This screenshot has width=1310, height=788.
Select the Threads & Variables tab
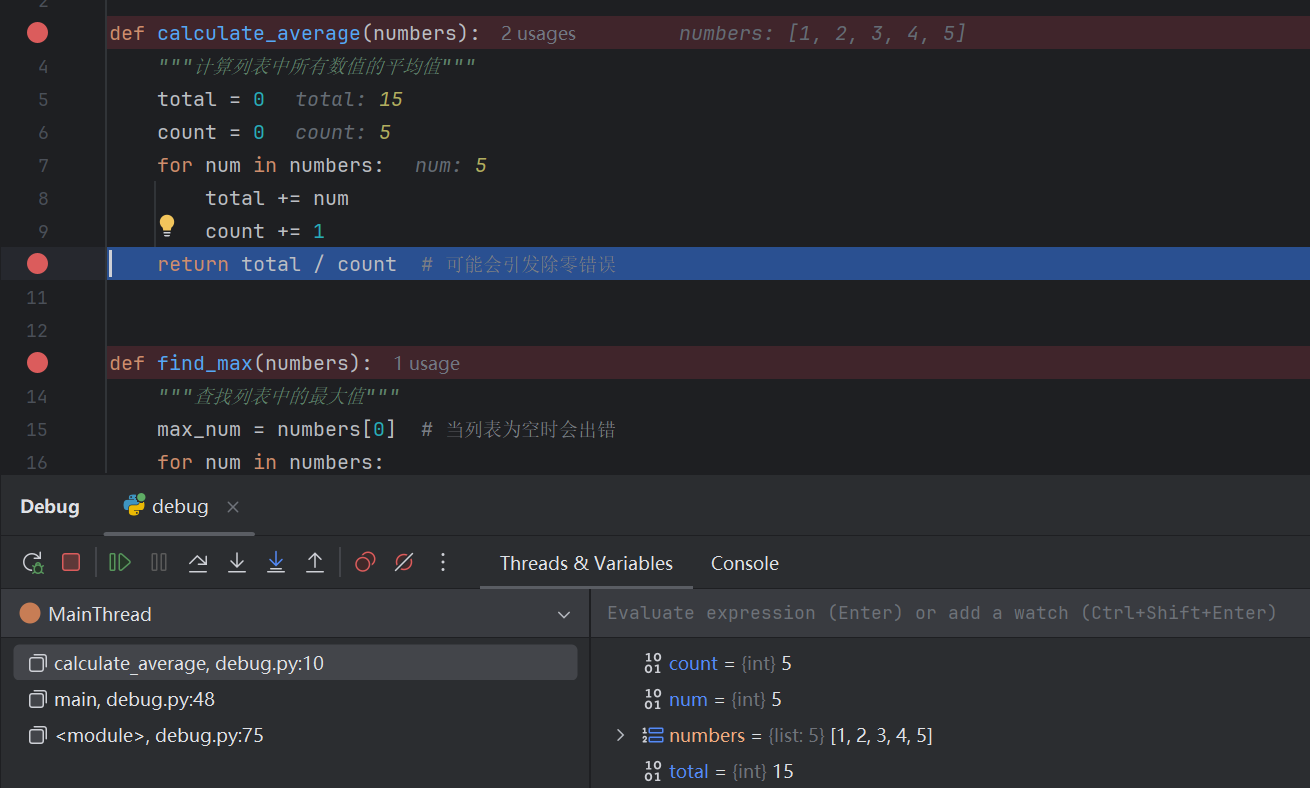pyautogui.click(x=585, y=563)
